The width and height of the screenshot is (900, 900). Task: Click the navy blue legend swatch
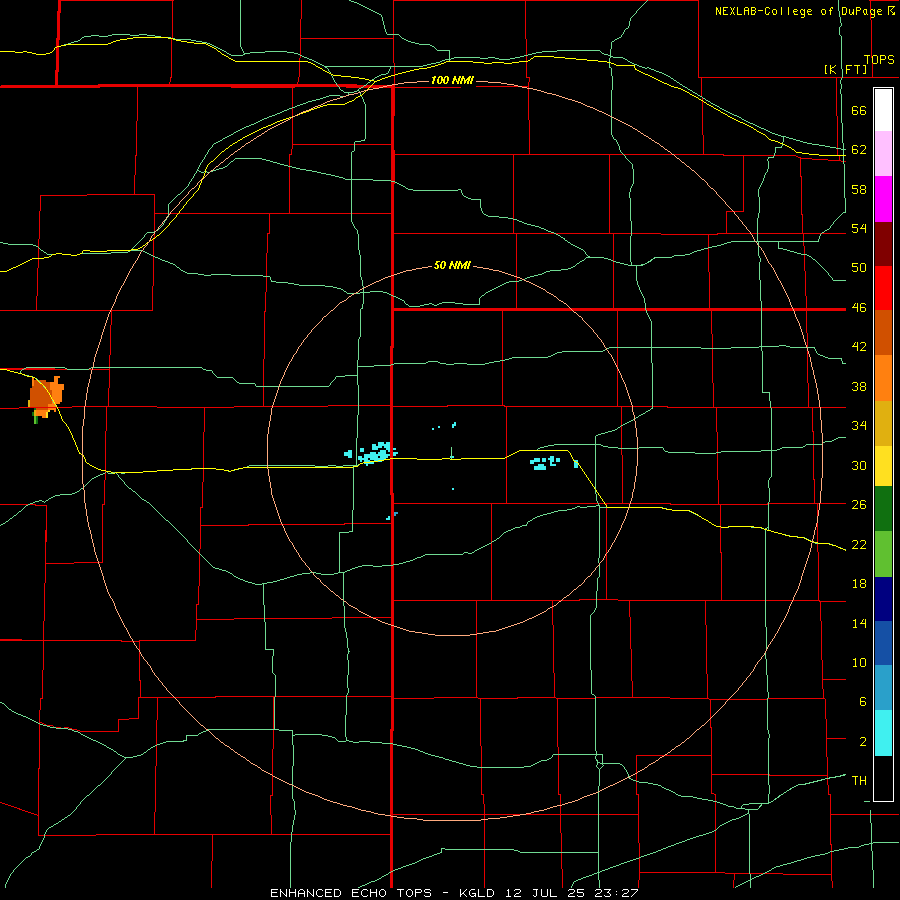(883, 599)
